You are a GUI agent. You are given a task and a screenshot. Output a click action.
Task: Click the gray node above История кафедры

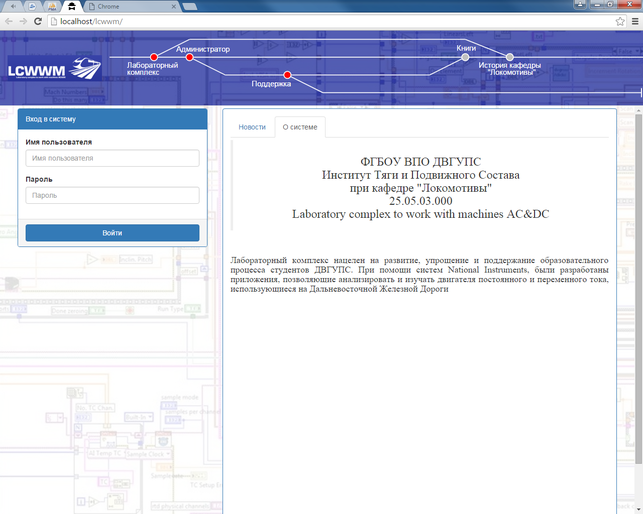509,57
